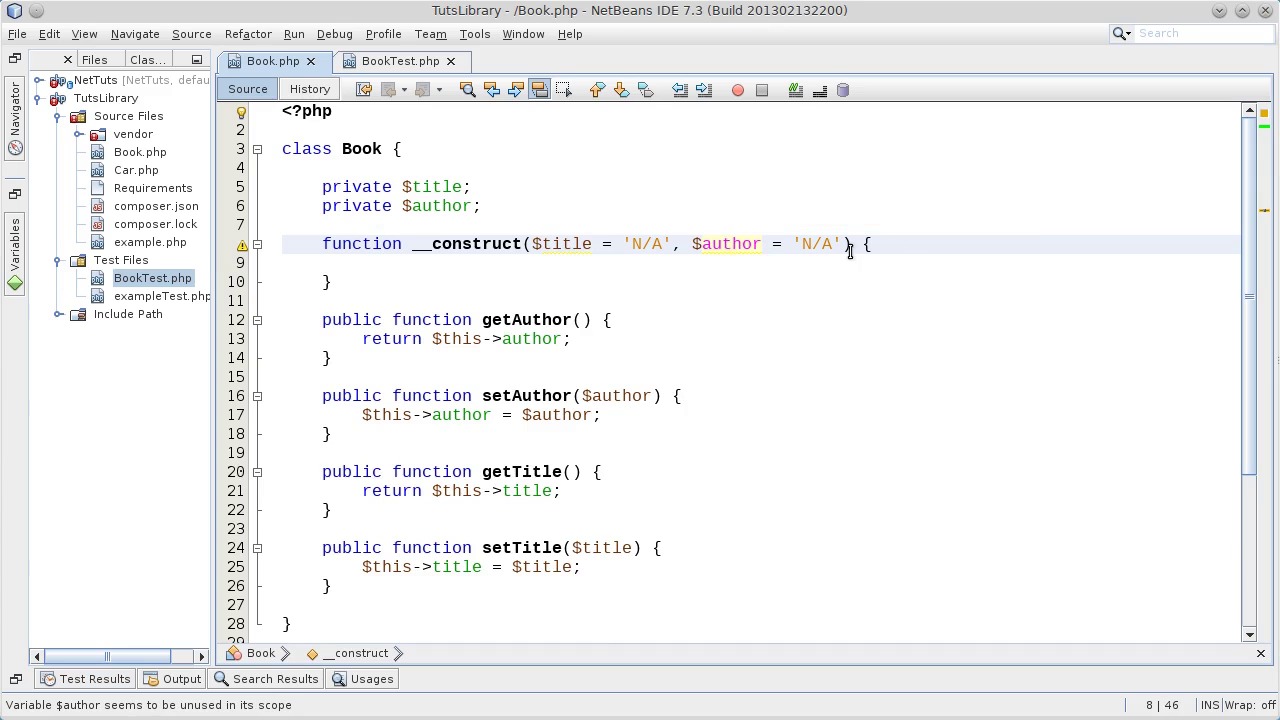Image resolution: width=1280 pixels, height=720 pixels.
Task: Toggle bookmark on current line
Action: tap(645, 90)
